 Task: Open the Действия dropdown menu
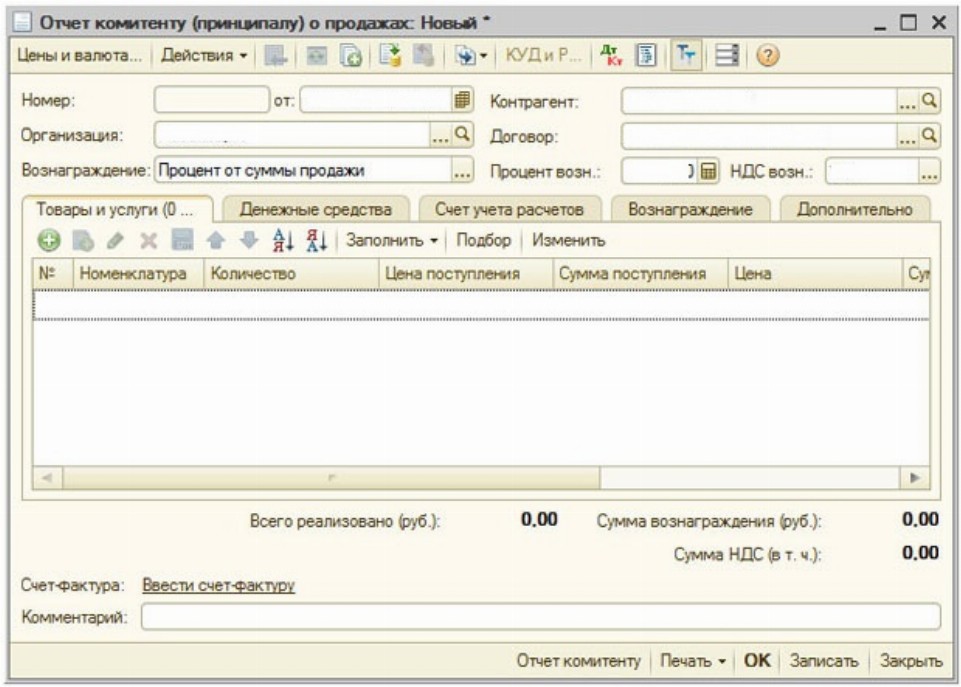coord(204,56)
